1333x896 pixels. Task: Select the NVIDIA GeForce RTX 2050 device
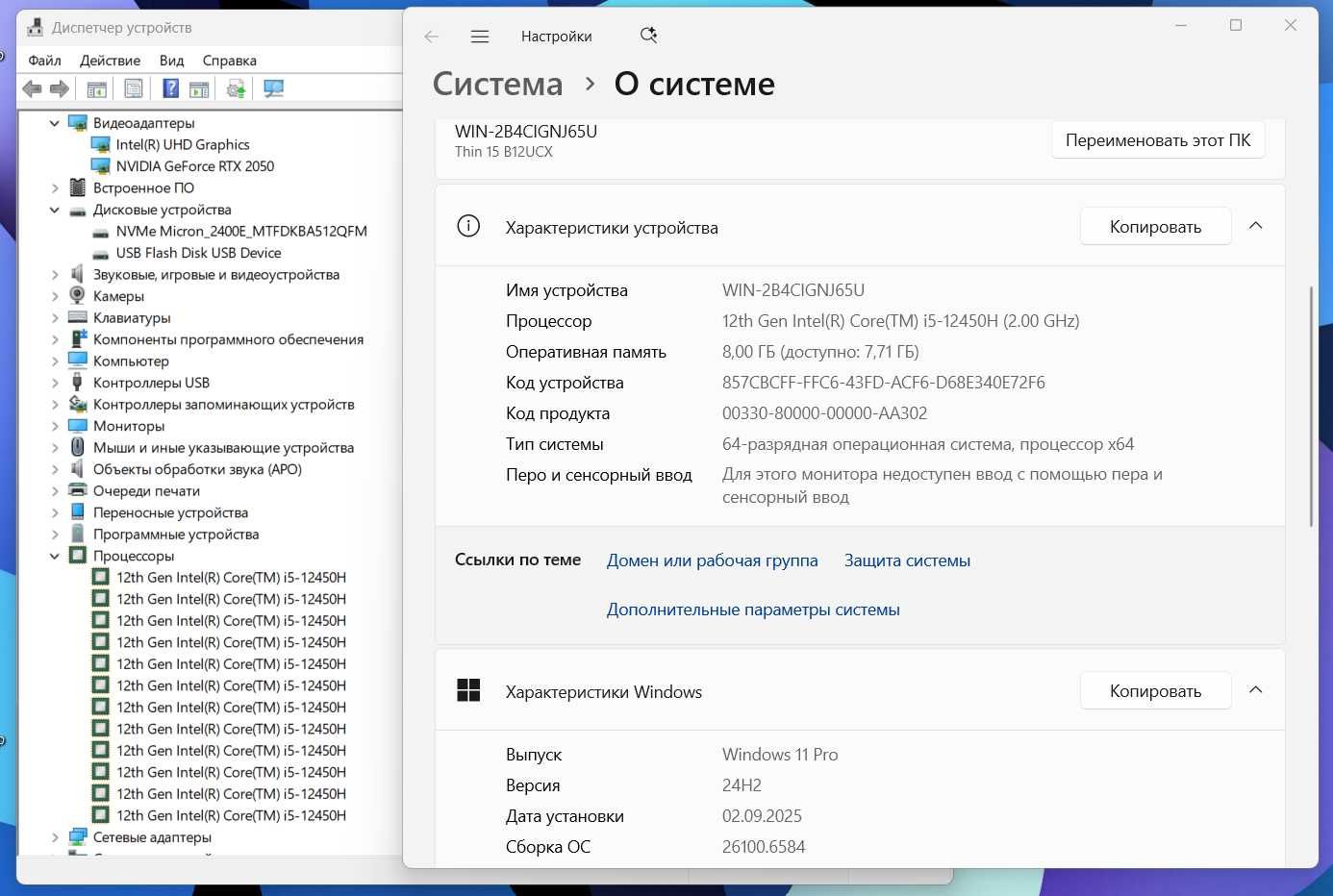(195, 166)
